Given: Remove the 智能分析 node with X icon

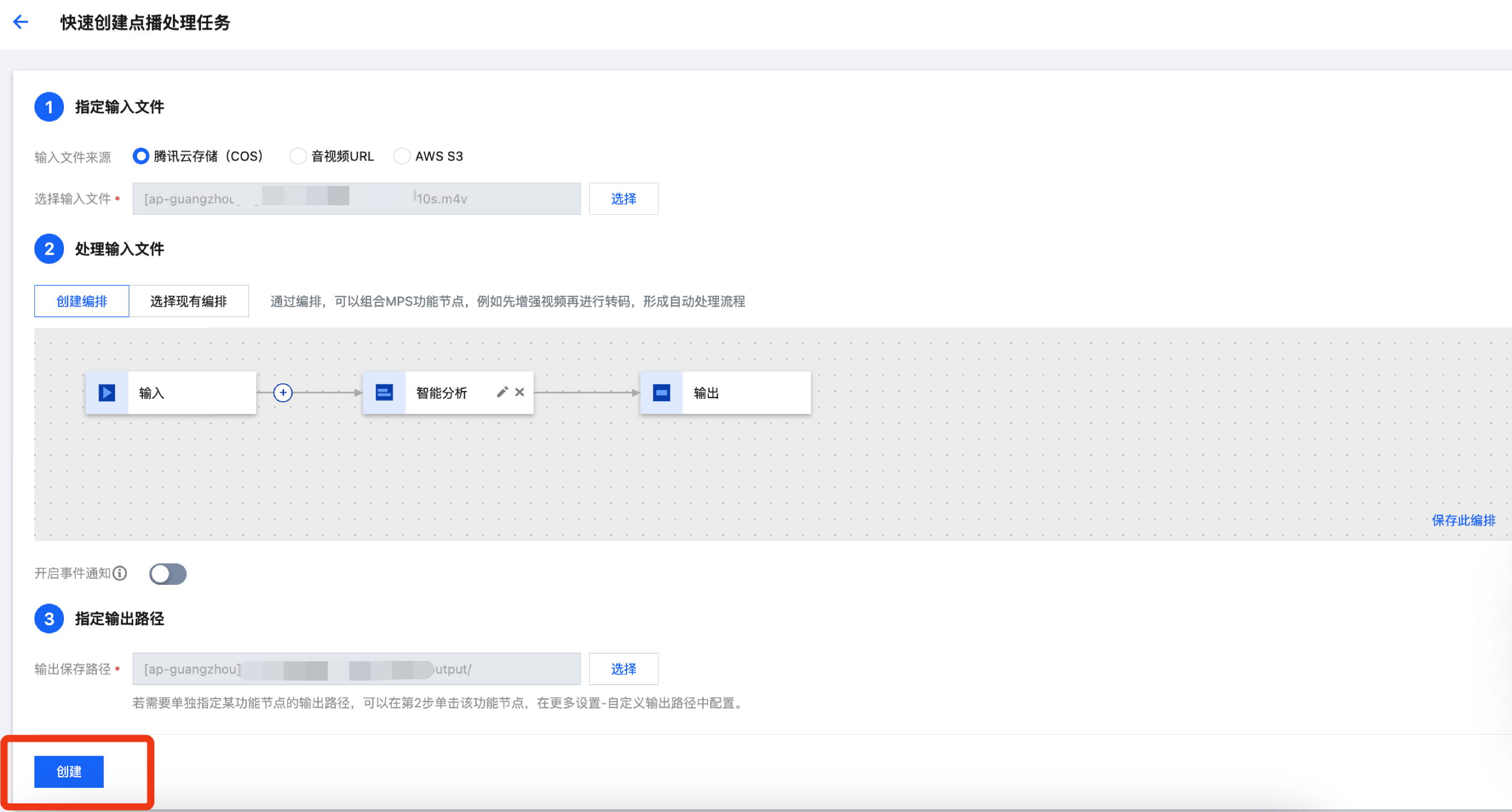Looking at the screenshot, I should pos(520,392).
